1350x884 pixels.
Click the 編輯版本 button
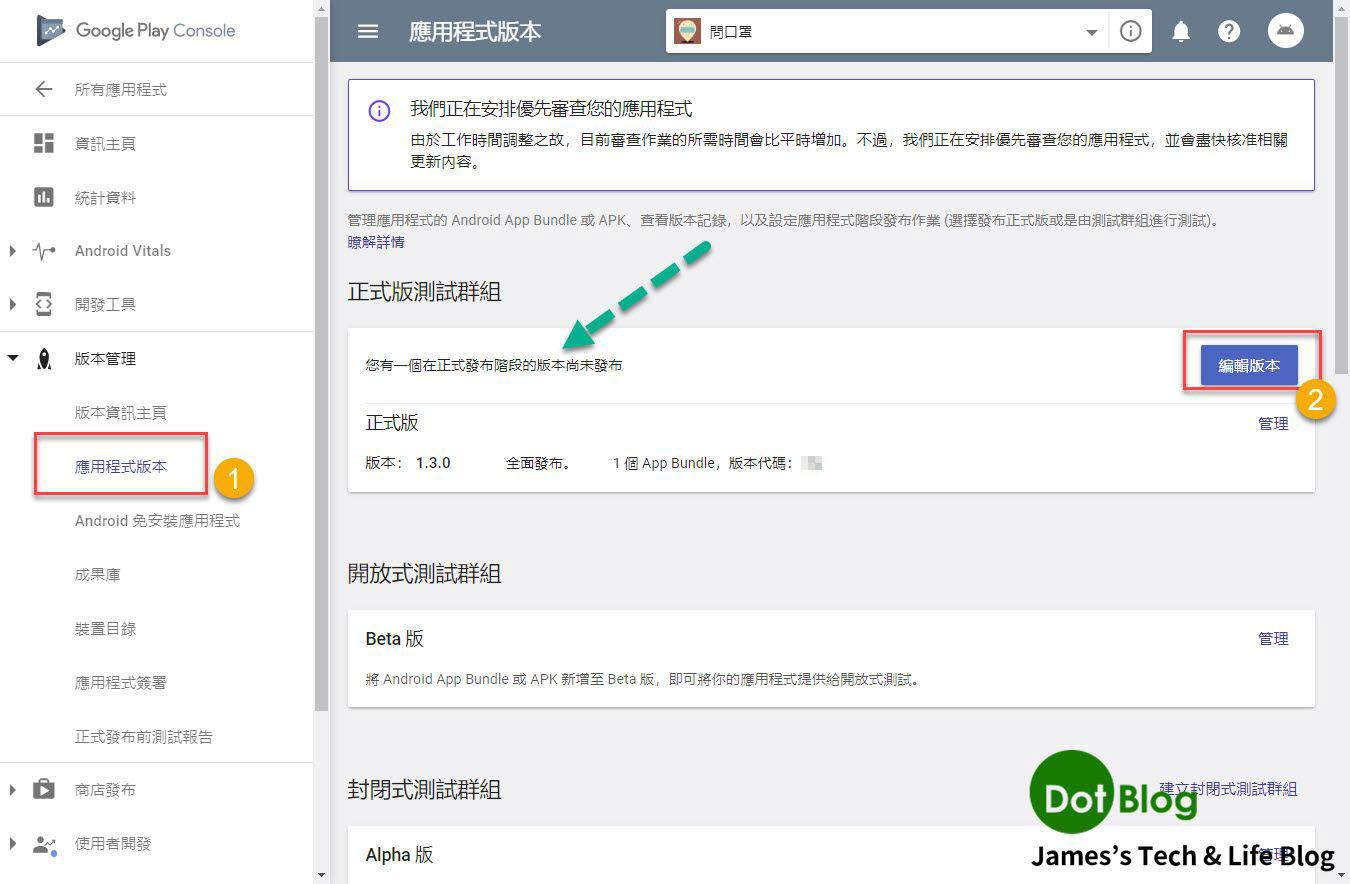click(x=1249, y=365)
